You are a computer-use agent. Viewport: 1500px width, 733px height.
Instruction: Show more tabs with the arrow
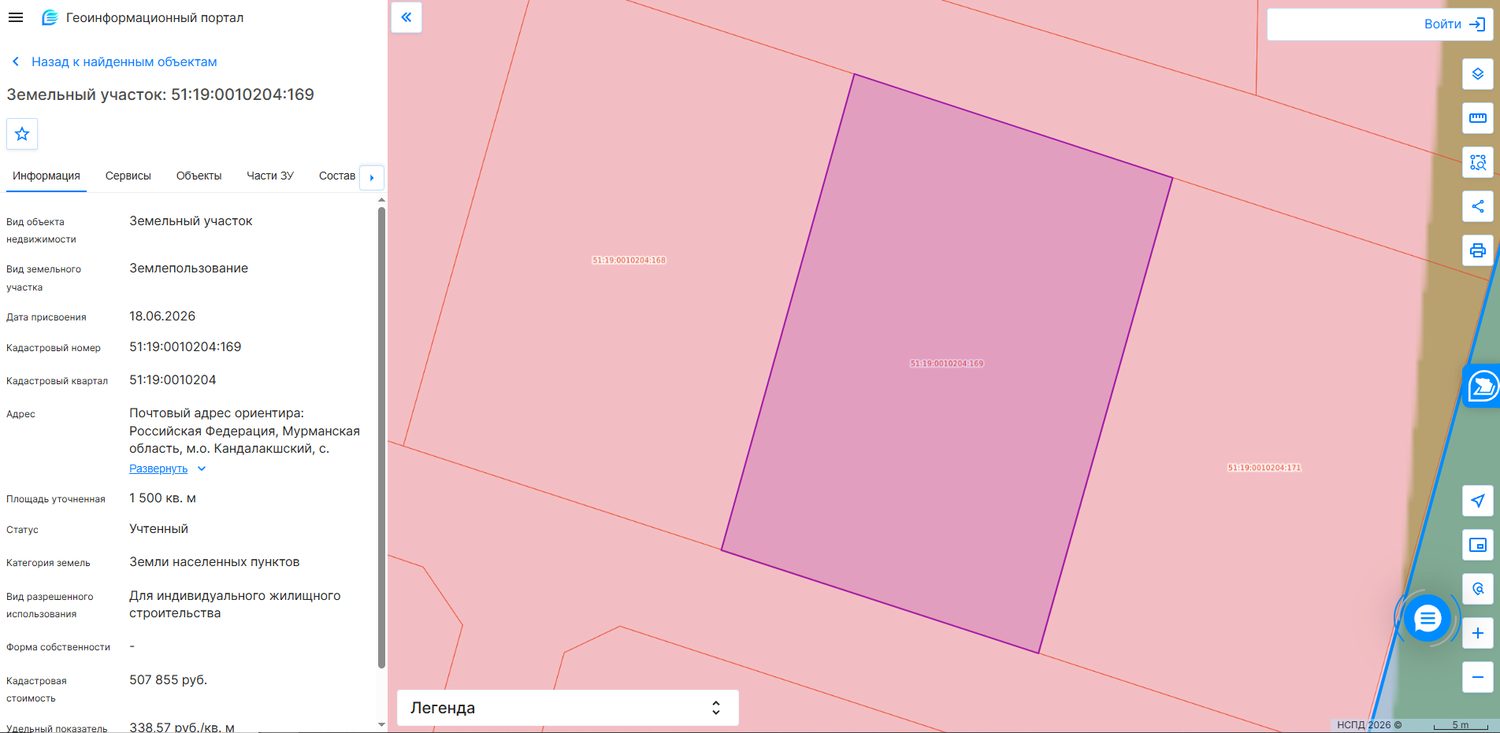[x=372, y=177]
